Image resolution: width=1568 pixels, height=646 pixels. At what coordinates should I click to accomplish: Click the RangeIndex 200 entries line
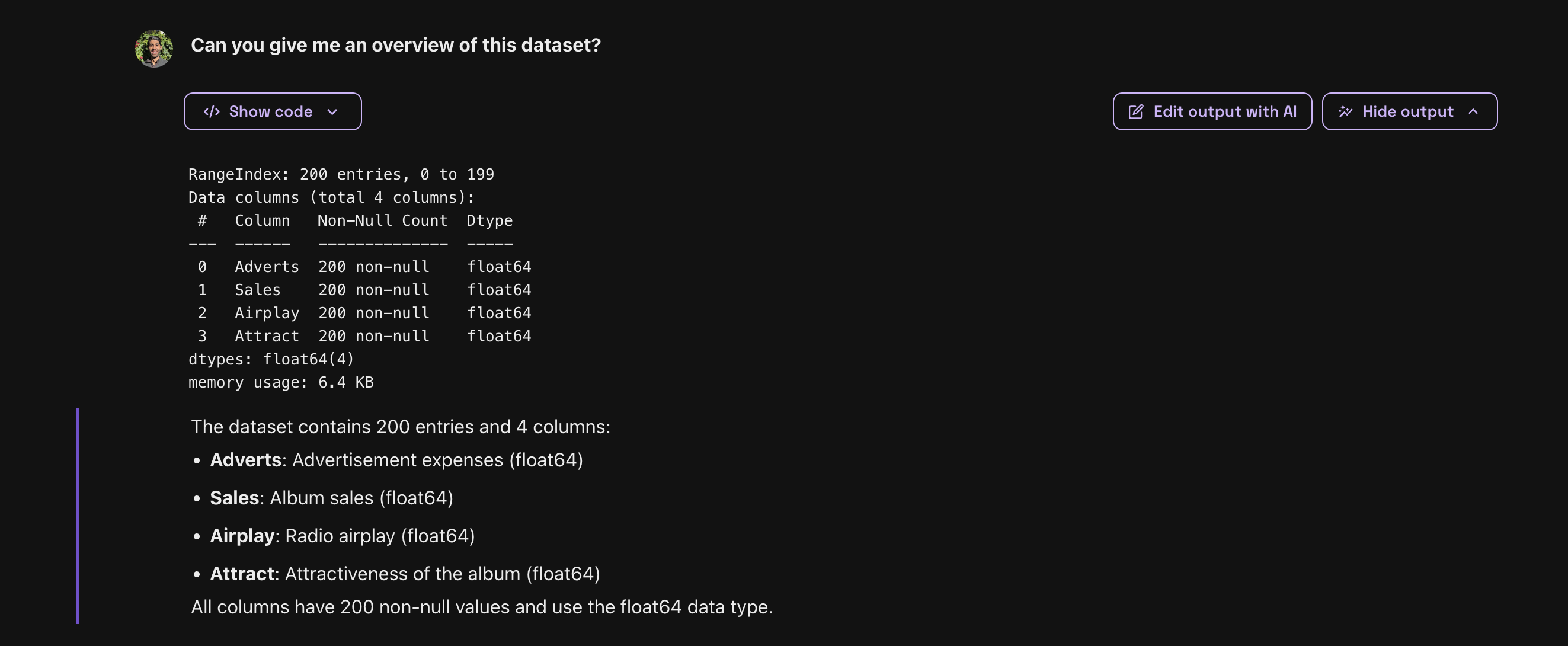(341, 175)
